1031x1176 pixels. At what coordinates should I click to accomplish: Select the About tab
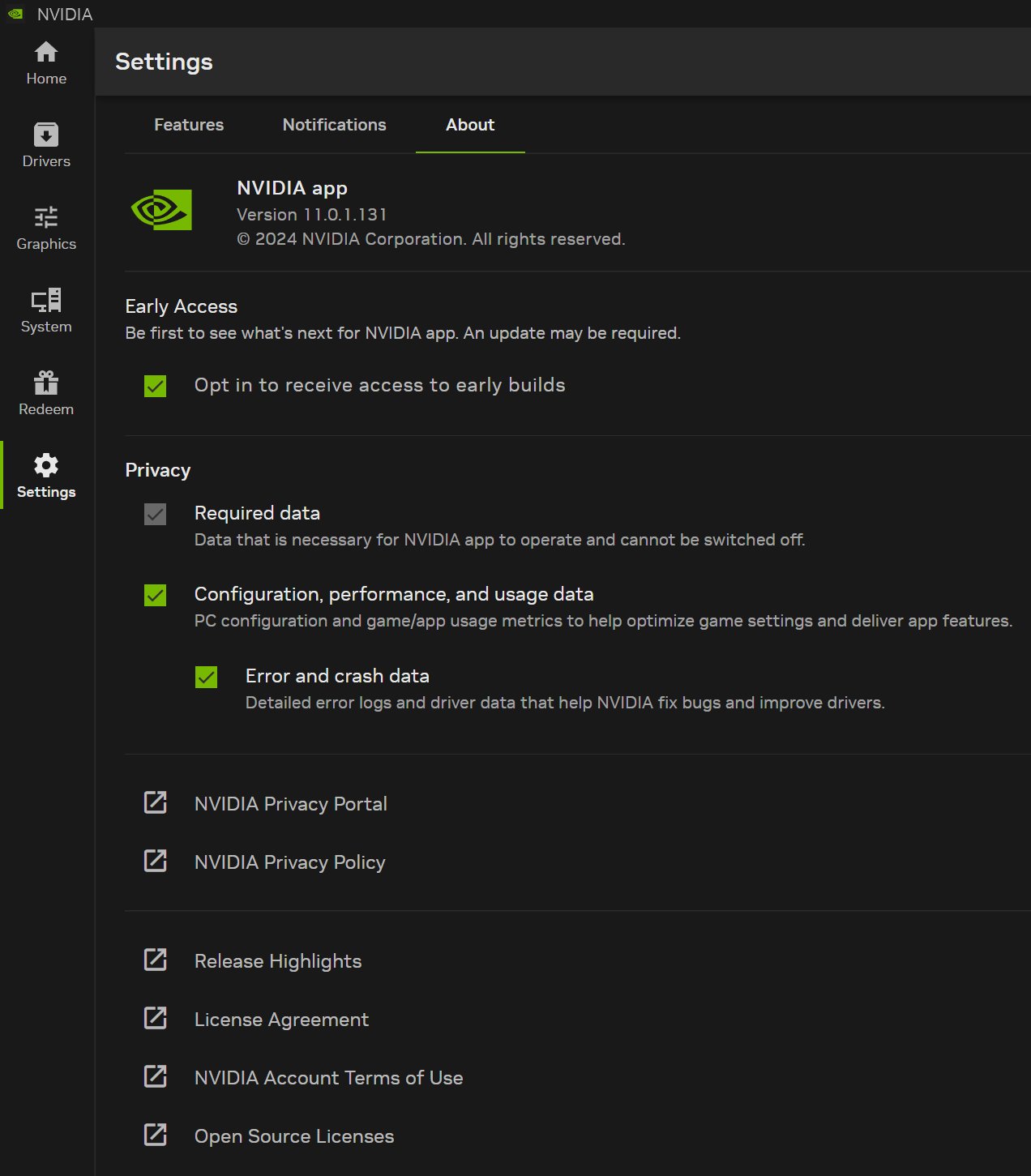(x=470, y=125)
